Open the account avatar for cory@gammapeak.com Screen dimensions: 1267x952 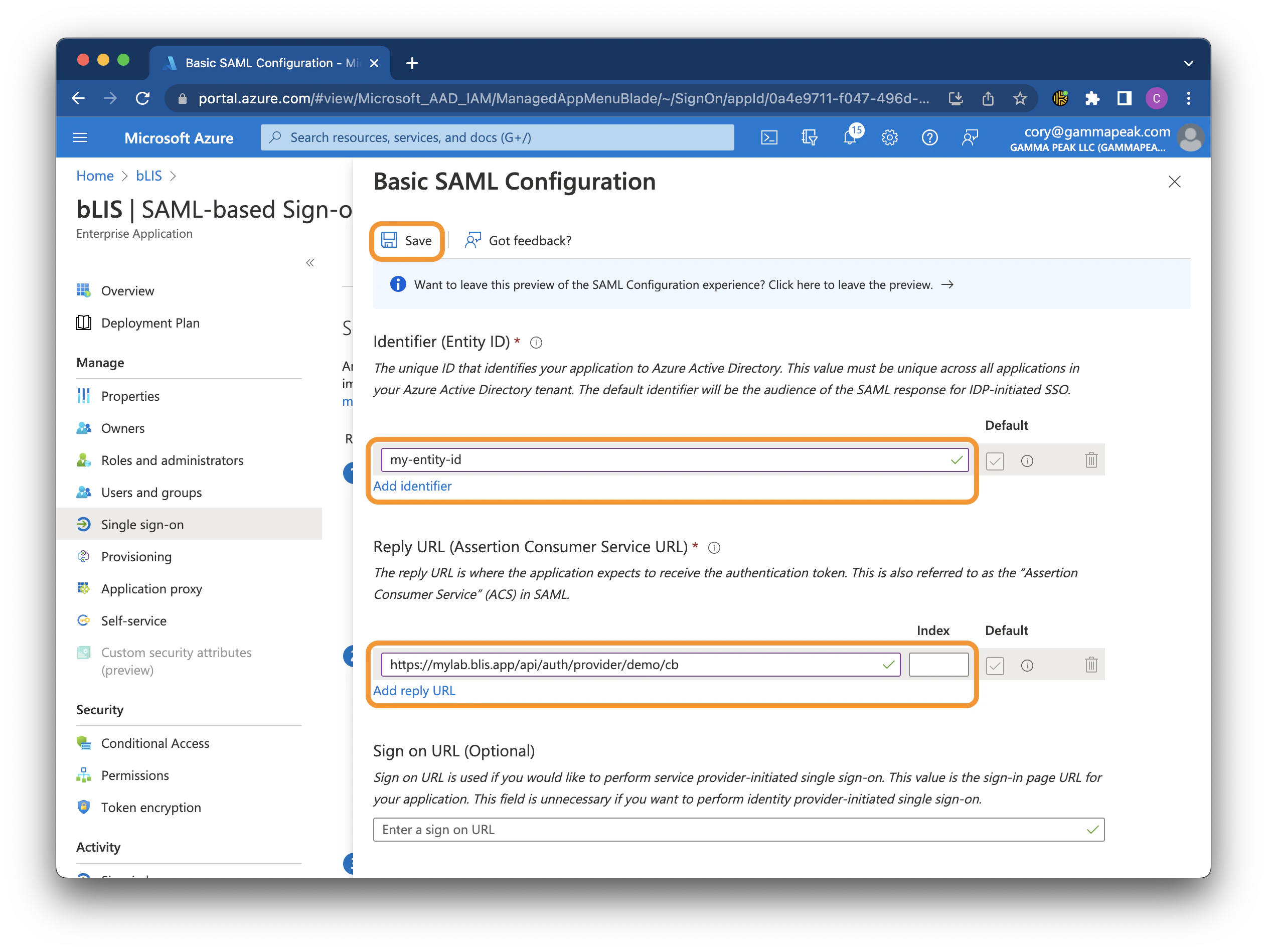1191,137
